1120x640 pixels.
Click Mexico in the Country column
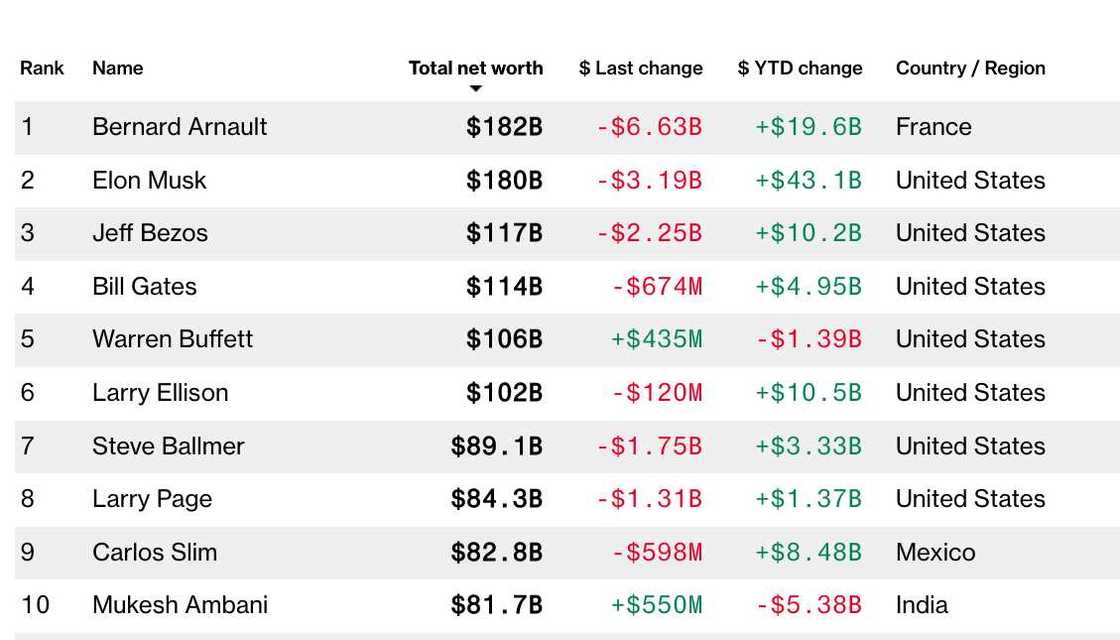coord(935,552)
